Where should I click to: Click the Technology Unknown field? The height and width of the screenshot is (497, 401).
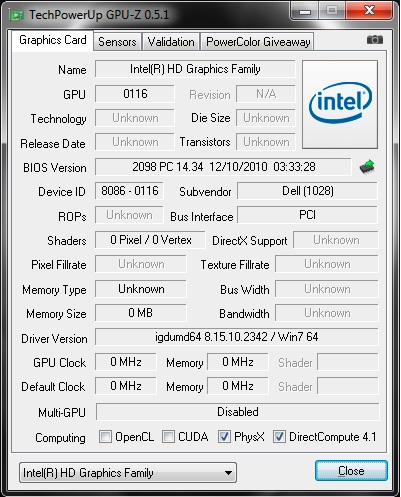click(x=135, y=118)
